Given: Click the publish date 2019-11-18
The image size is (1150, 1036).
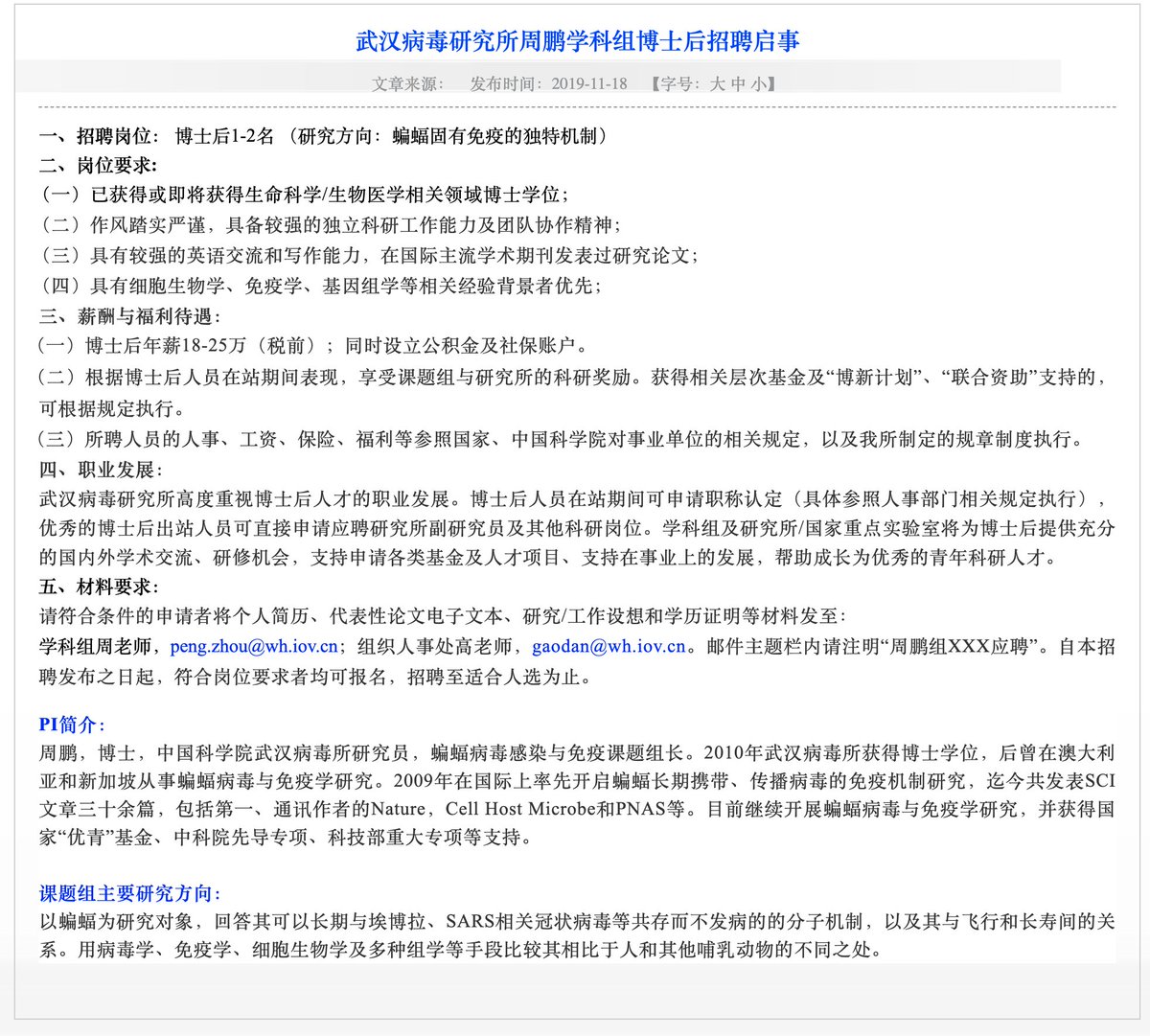Looking at the screenshot, I should pos(589,84).
